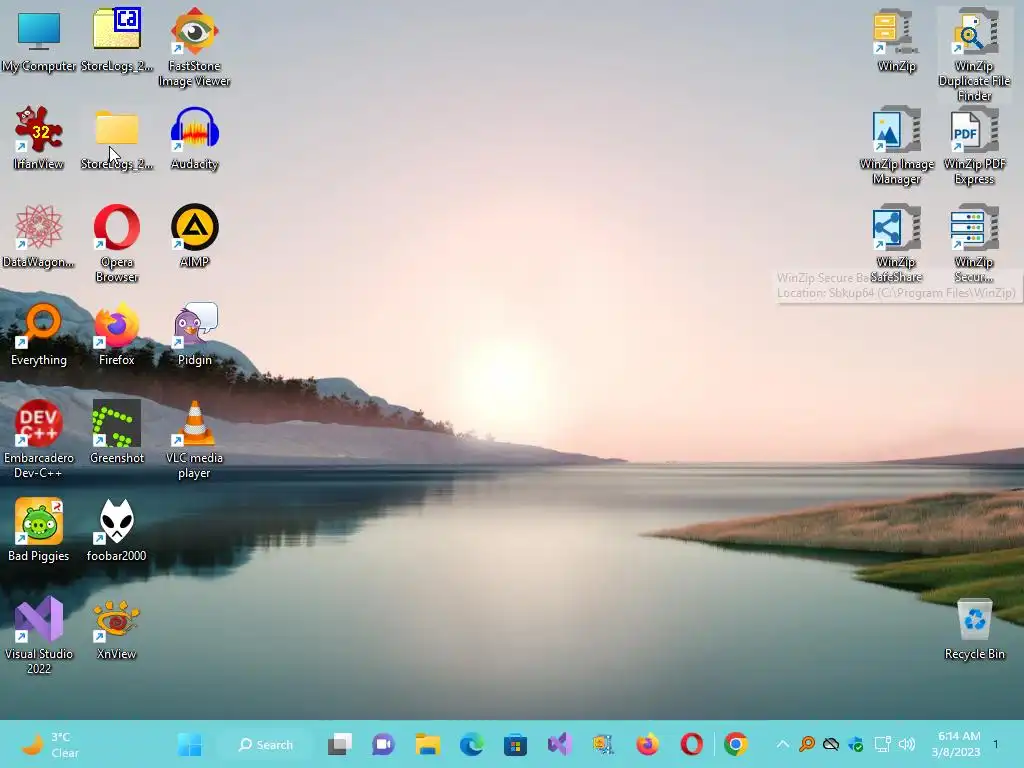Select the Pidgin desktop shortcut

[x=195, y=334]
